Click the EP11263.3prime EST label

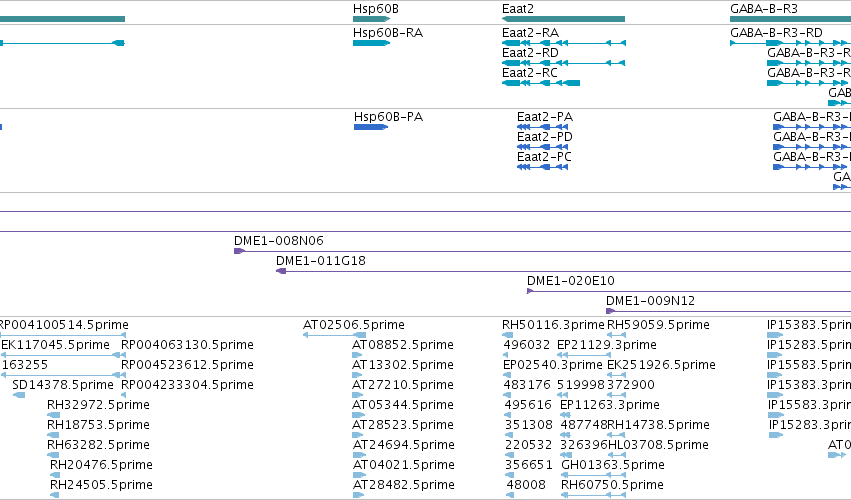(x=609, y=405)
